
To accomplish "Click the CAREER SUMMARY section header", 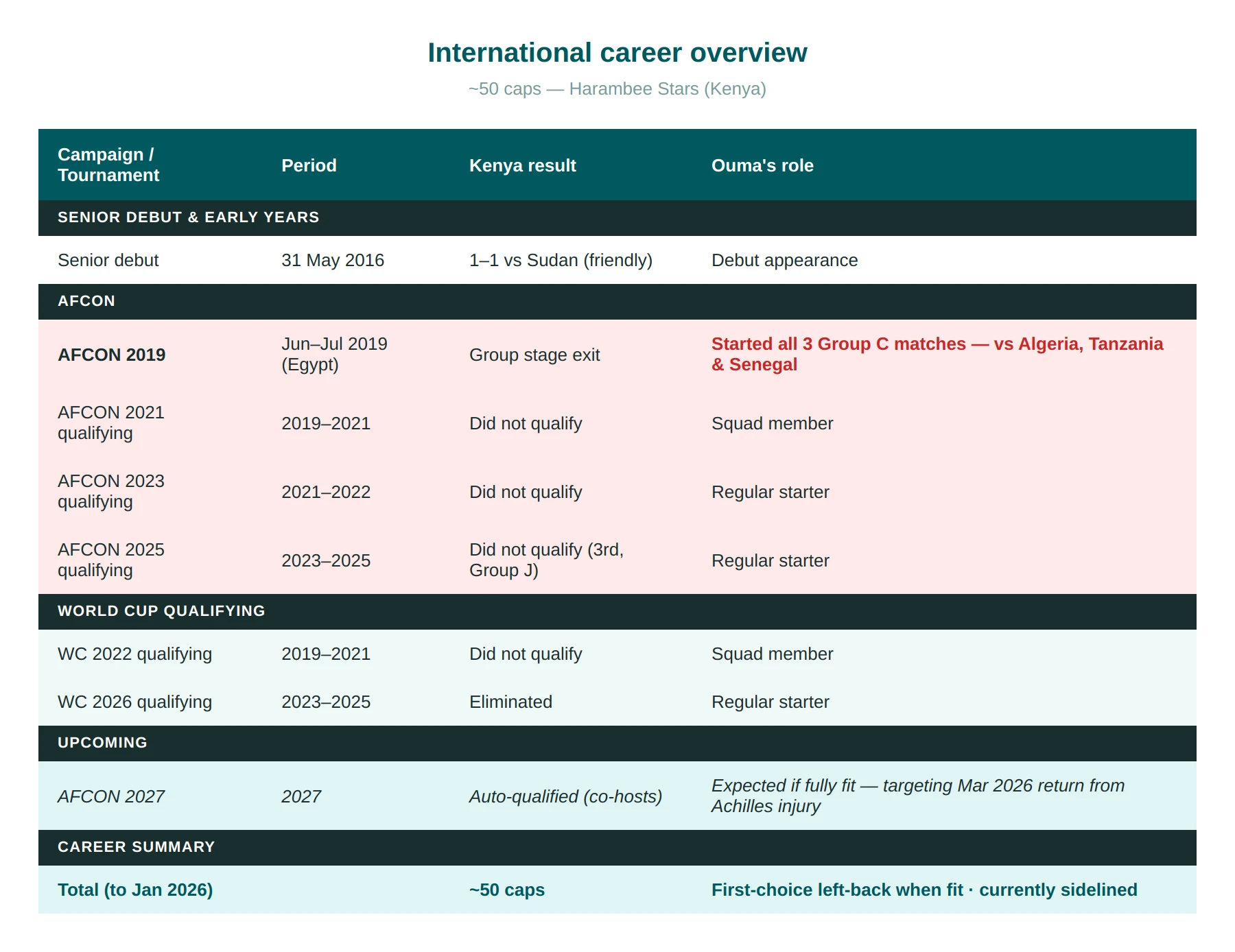I will 617,847.
